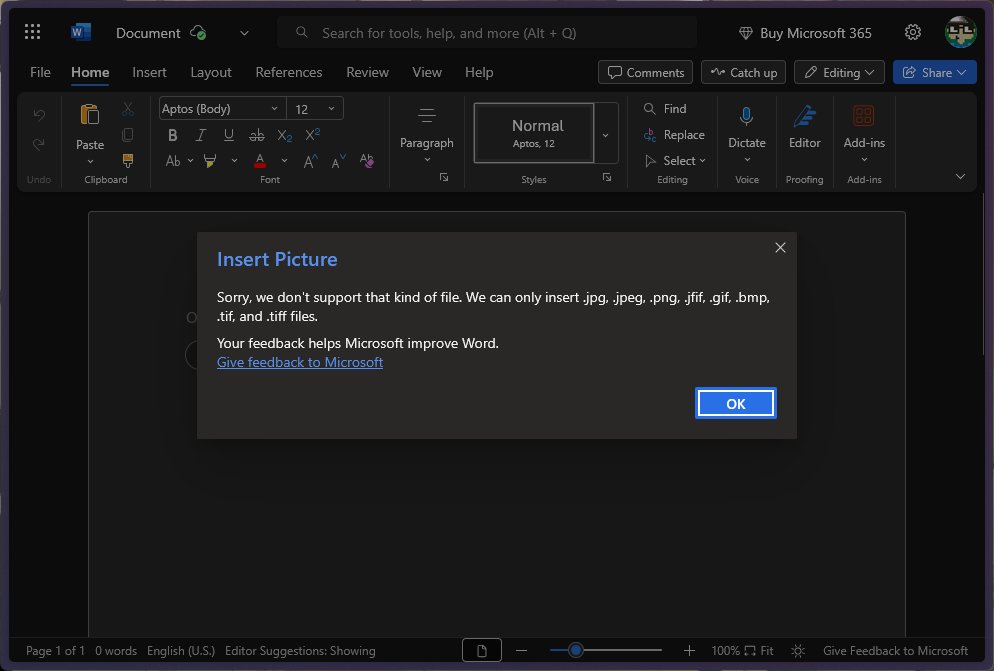Toggle Strikethrough formatting
The height and width of the screenshot is (671, 994).
257,135
